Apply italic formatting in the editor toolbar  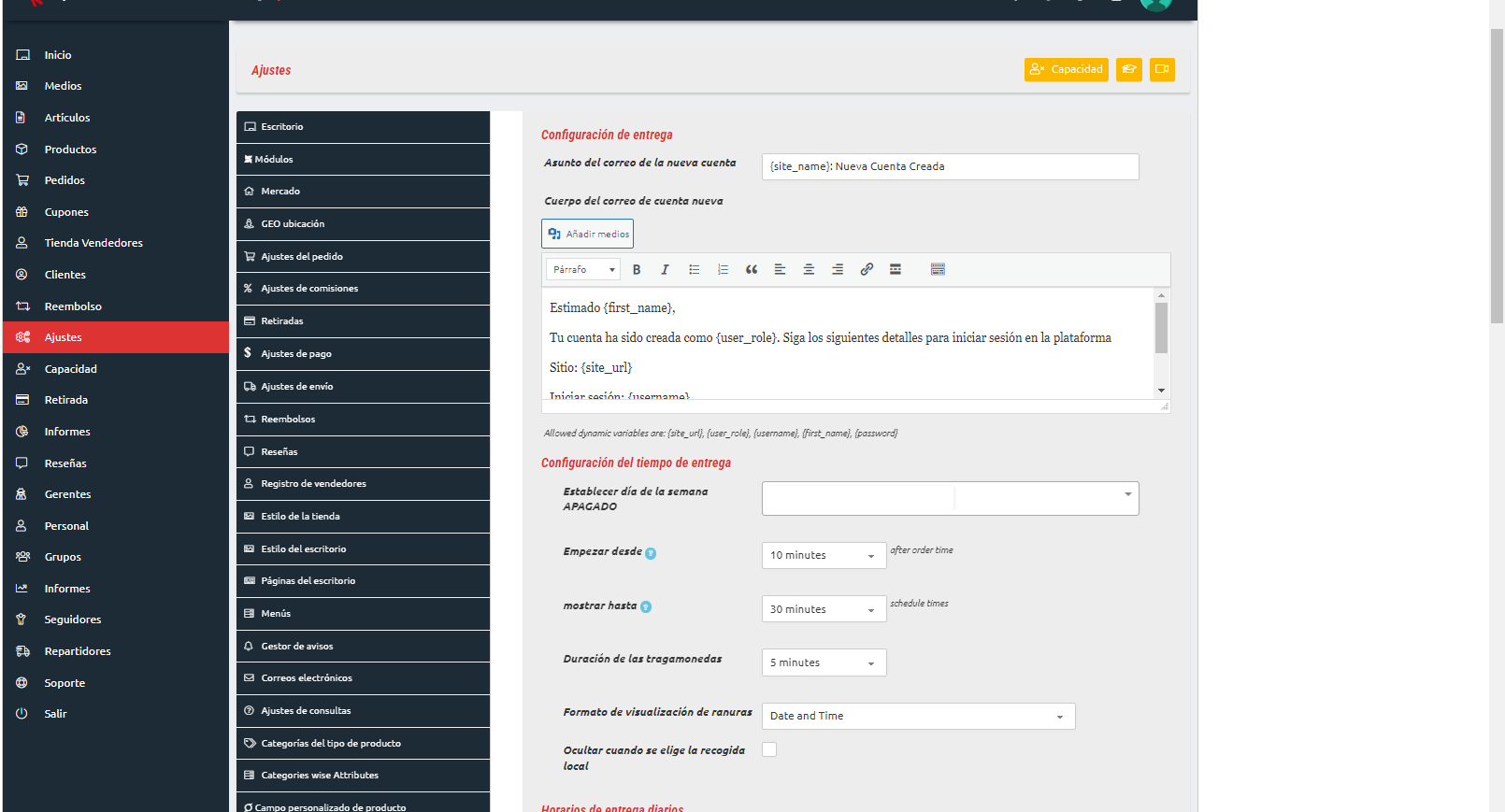(x=665, y=270)
